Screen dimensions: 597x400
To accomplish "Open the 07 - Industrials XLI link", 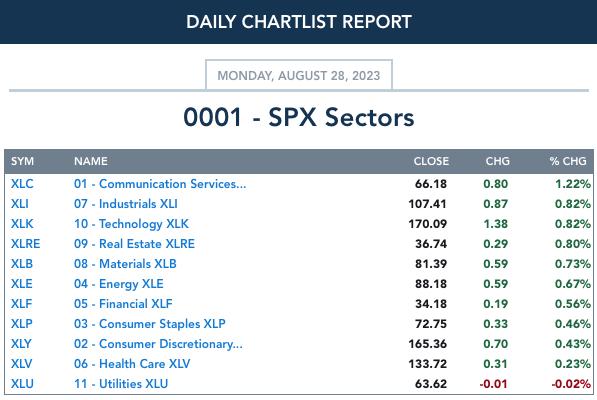I will [126, 204].
